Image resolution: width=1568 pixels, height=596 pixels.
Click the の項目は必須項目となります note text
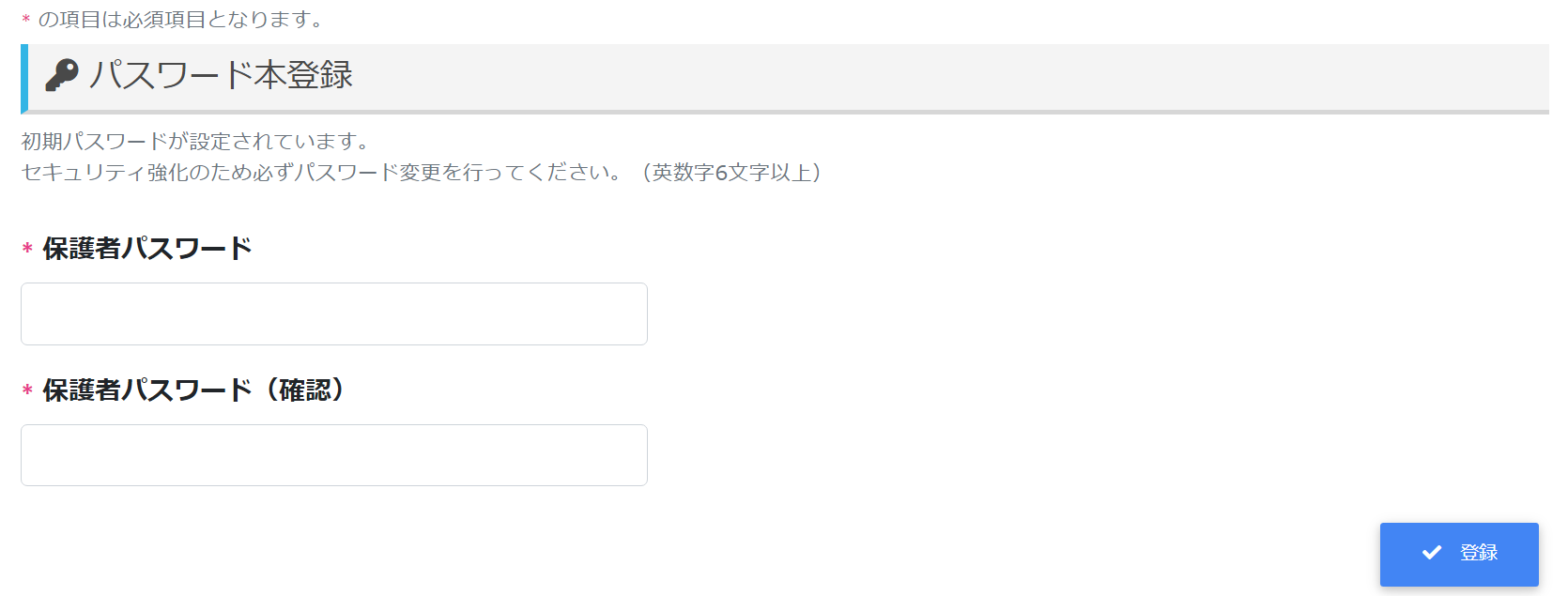(x=180, y=20)
